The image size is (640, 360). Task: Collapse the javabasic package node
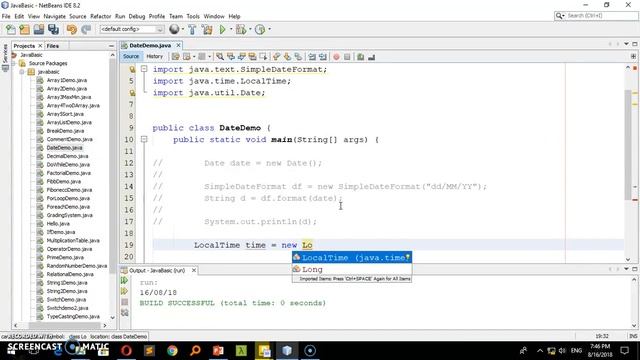coord(22,72)
